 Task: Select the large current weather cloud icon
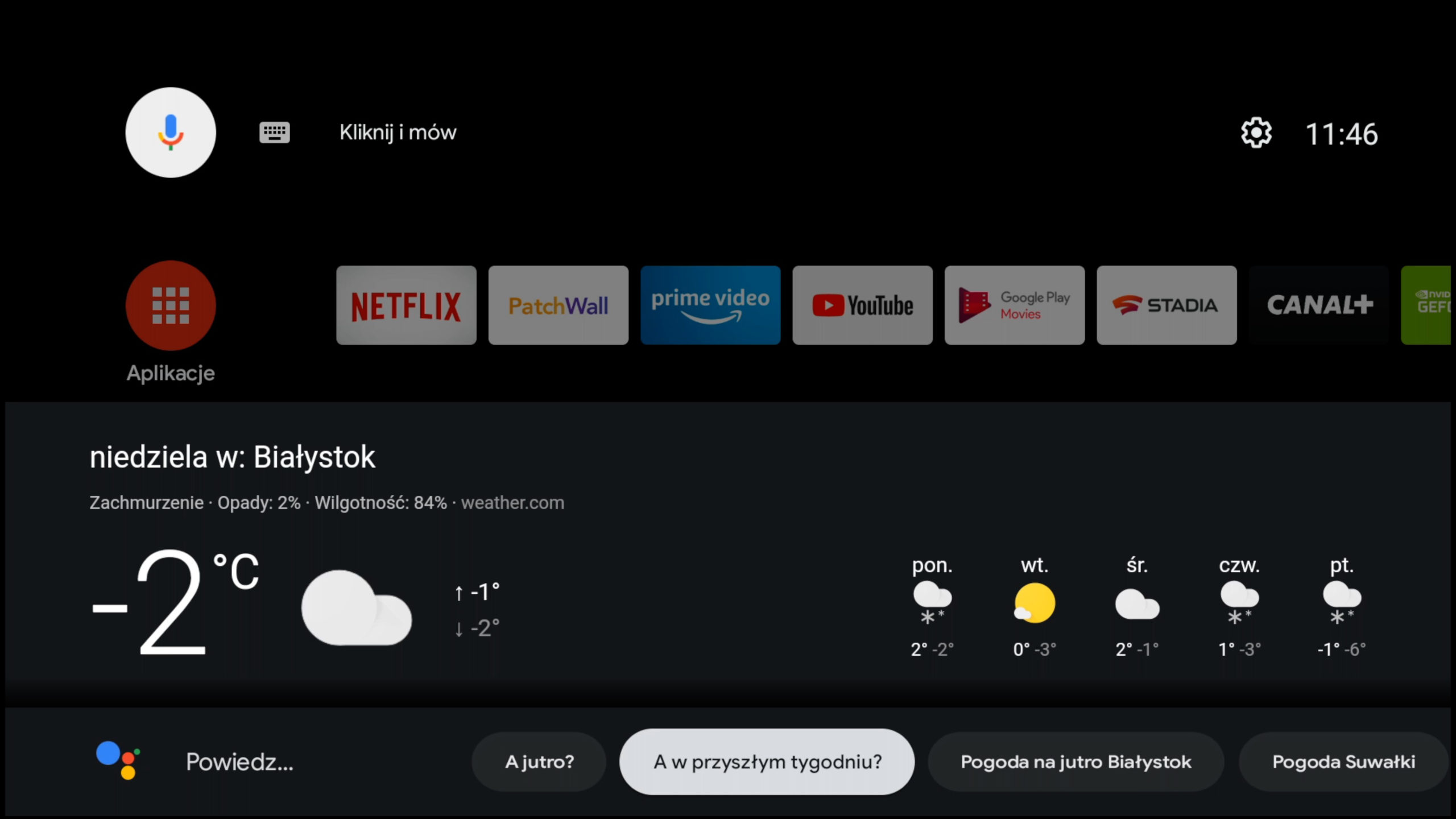[357, 608]
